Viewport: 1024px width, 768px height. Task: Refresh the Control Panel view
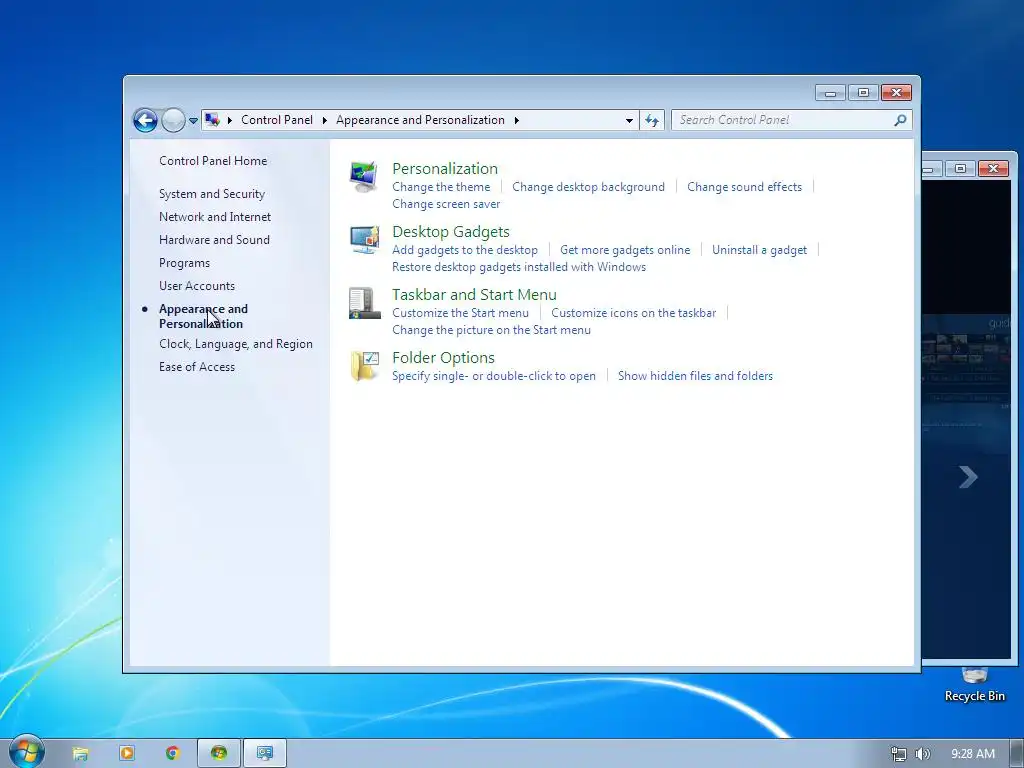[x=652, y=120]
